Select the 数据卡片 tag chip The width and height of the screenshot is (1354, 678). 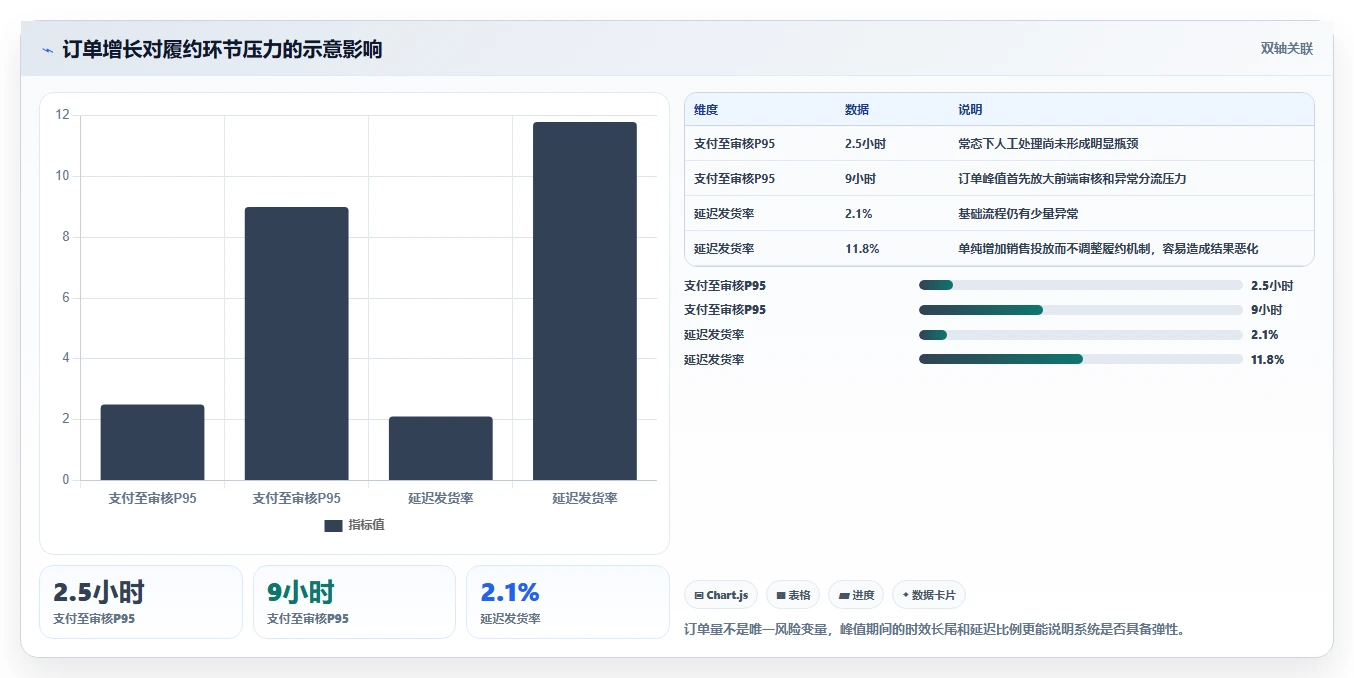click(929, 595)
